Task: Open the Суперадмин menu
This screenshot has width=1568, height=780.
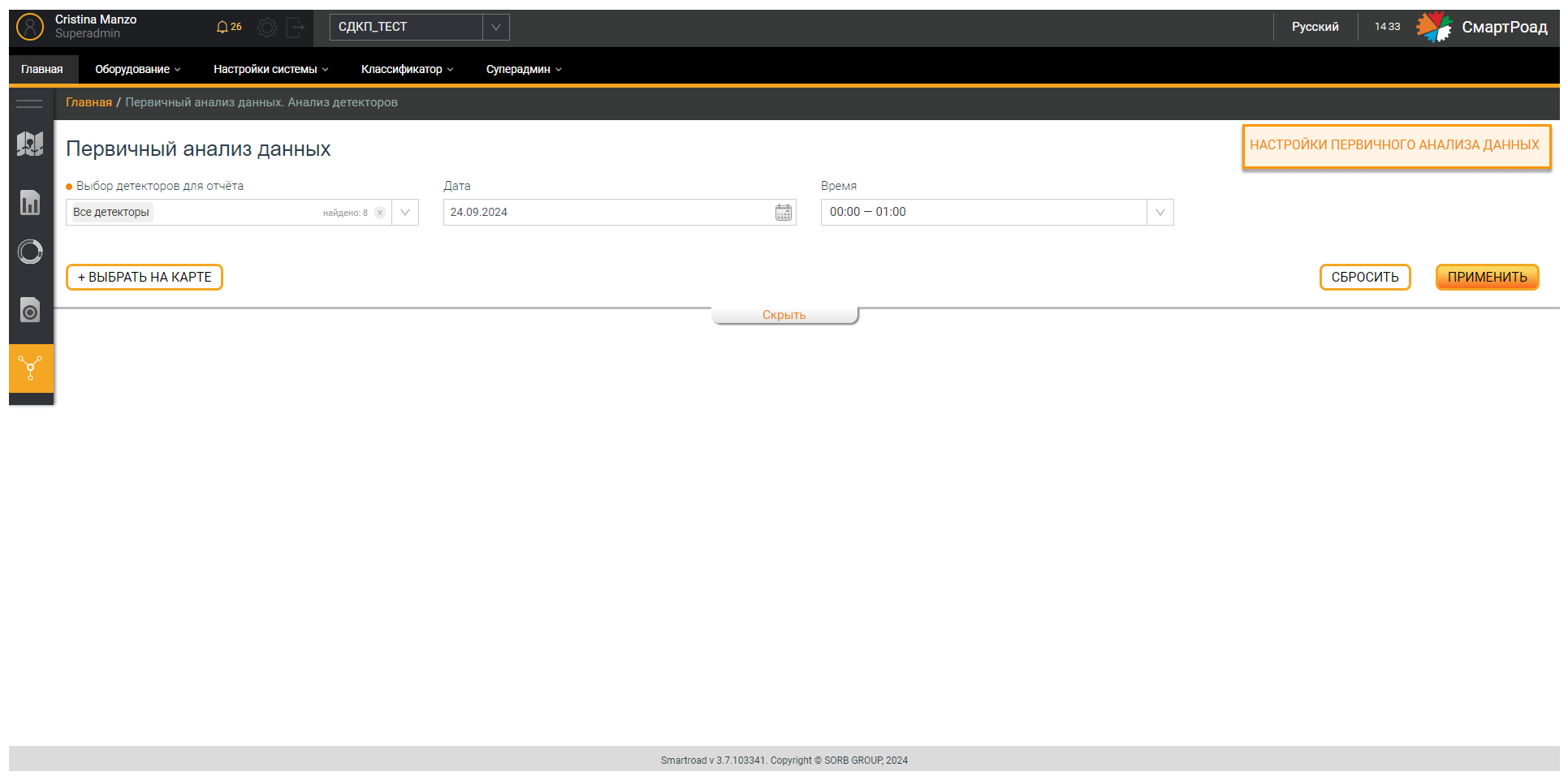Action: 524,69
